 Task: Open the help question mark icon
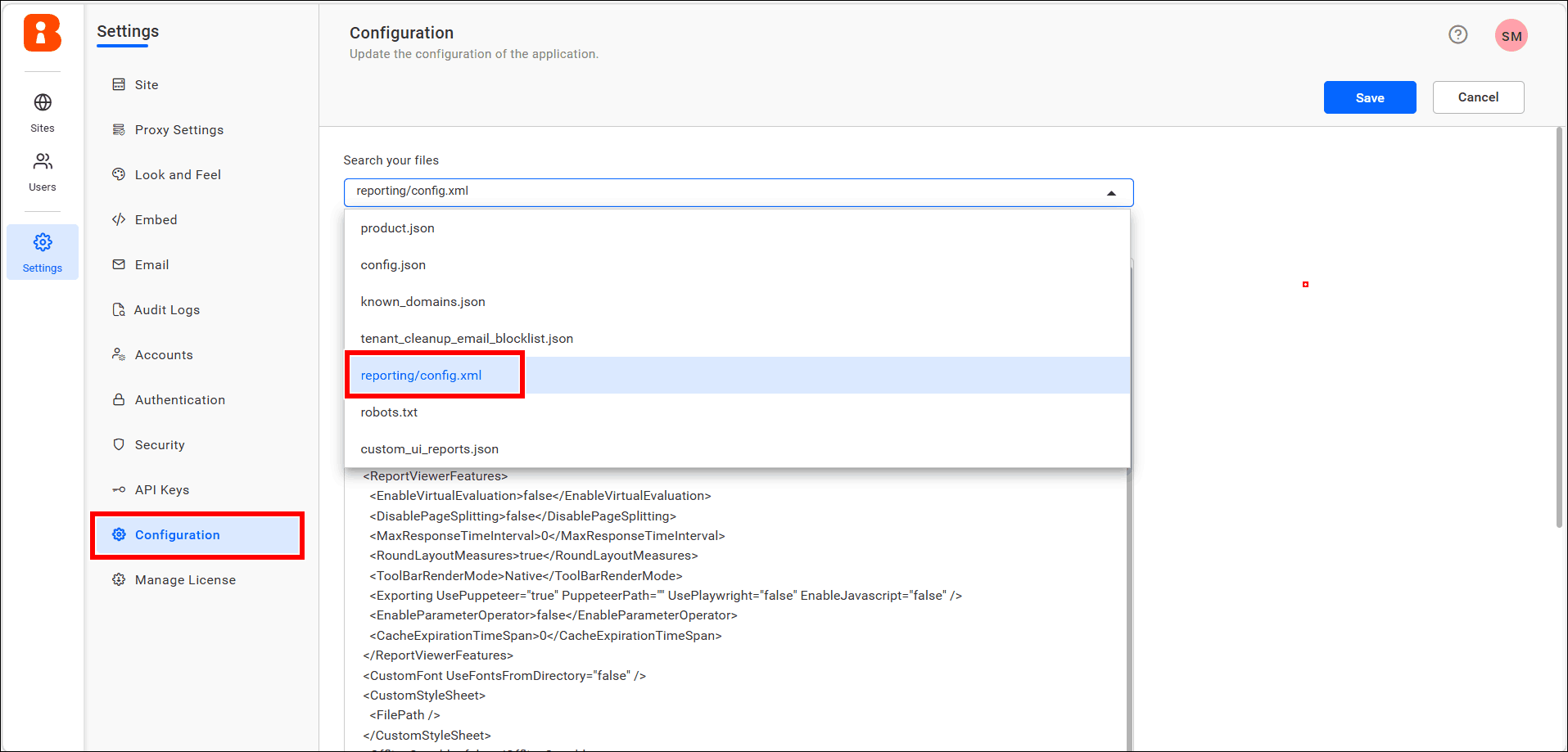[1458, 34]
